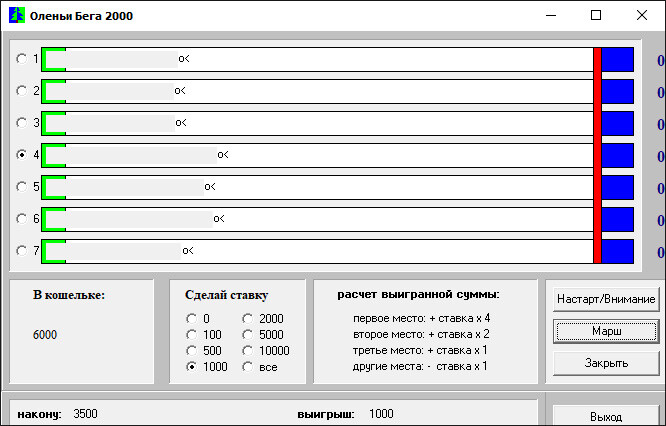Click the 'накону' value 3500
The image size is (666, 426).
85,414
